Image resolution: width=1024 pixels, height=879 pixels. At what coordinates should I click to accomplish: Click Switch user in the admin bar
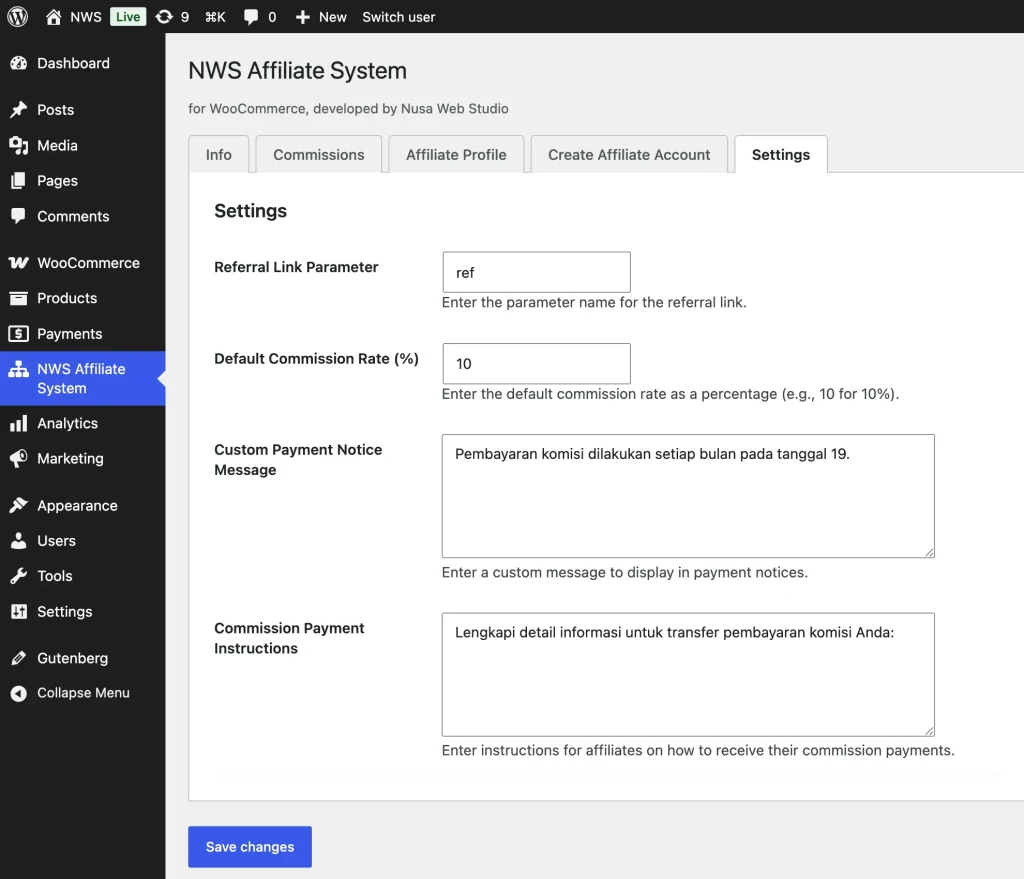click(398, 17)
